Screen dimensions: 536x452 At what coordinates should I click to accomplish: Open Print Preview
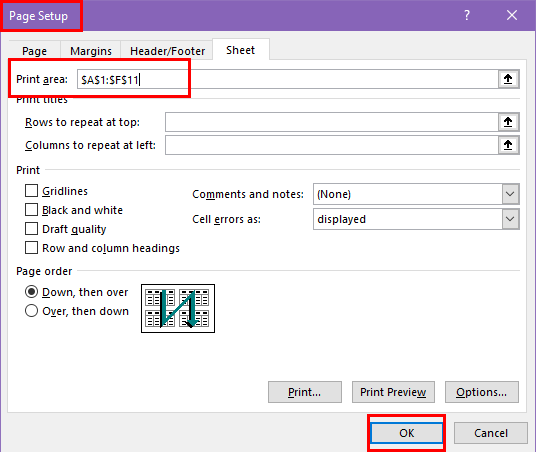click(x=393, y=392)
